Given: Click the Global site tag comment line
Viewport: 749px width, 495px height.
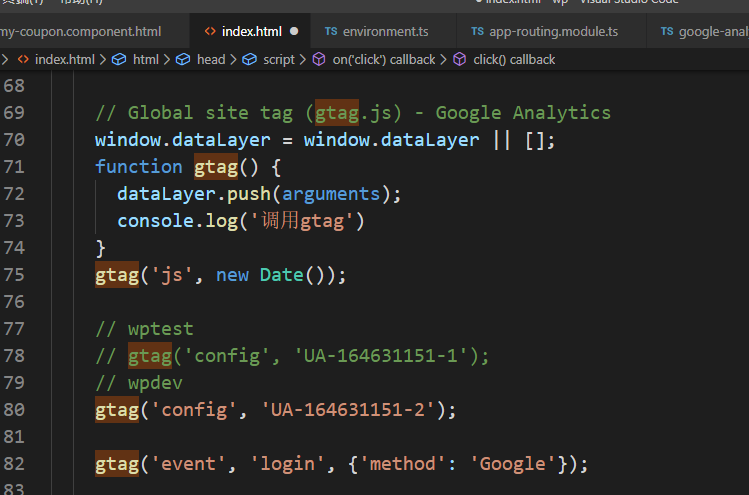Looking at the screenshot, I should pyautogui.click(x=353, y=113).
